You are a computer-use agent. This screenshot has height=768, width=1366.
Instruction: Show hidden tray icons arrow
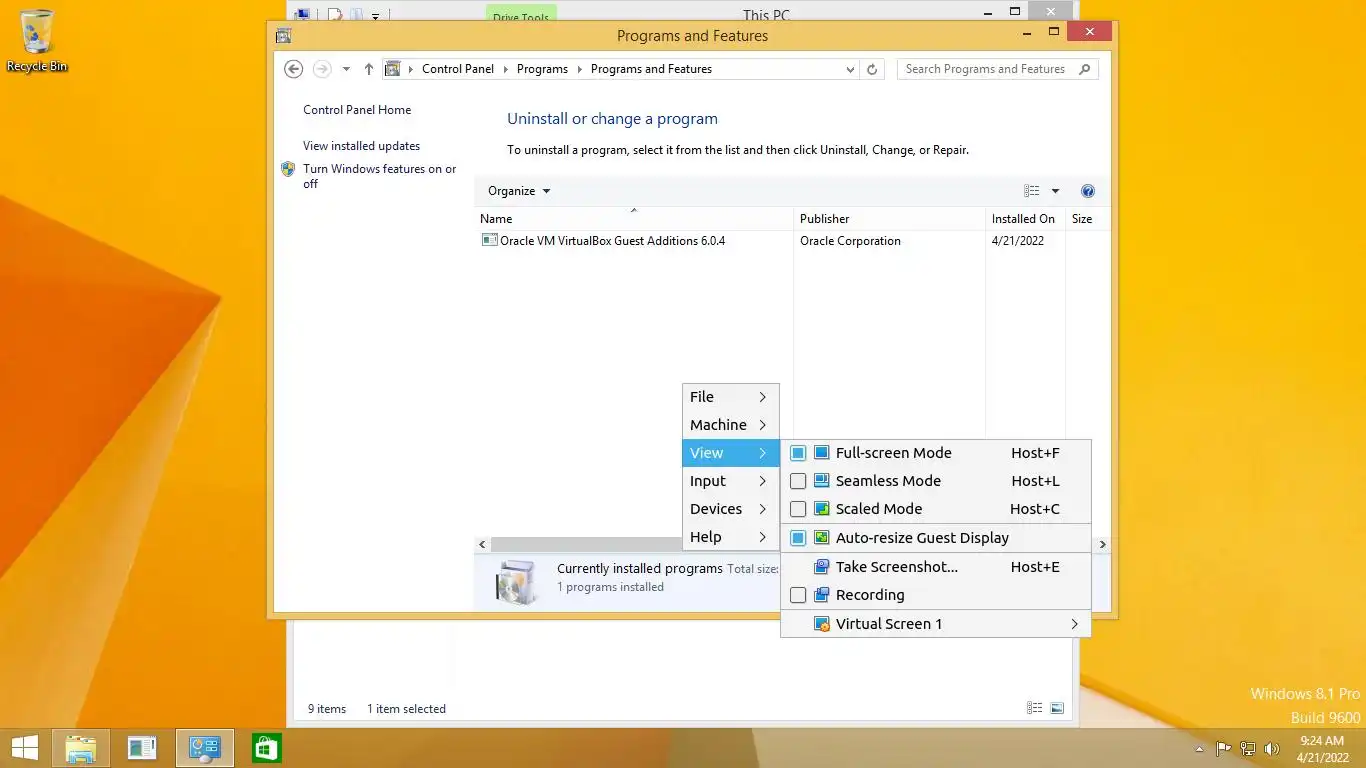pos(1200,749)
